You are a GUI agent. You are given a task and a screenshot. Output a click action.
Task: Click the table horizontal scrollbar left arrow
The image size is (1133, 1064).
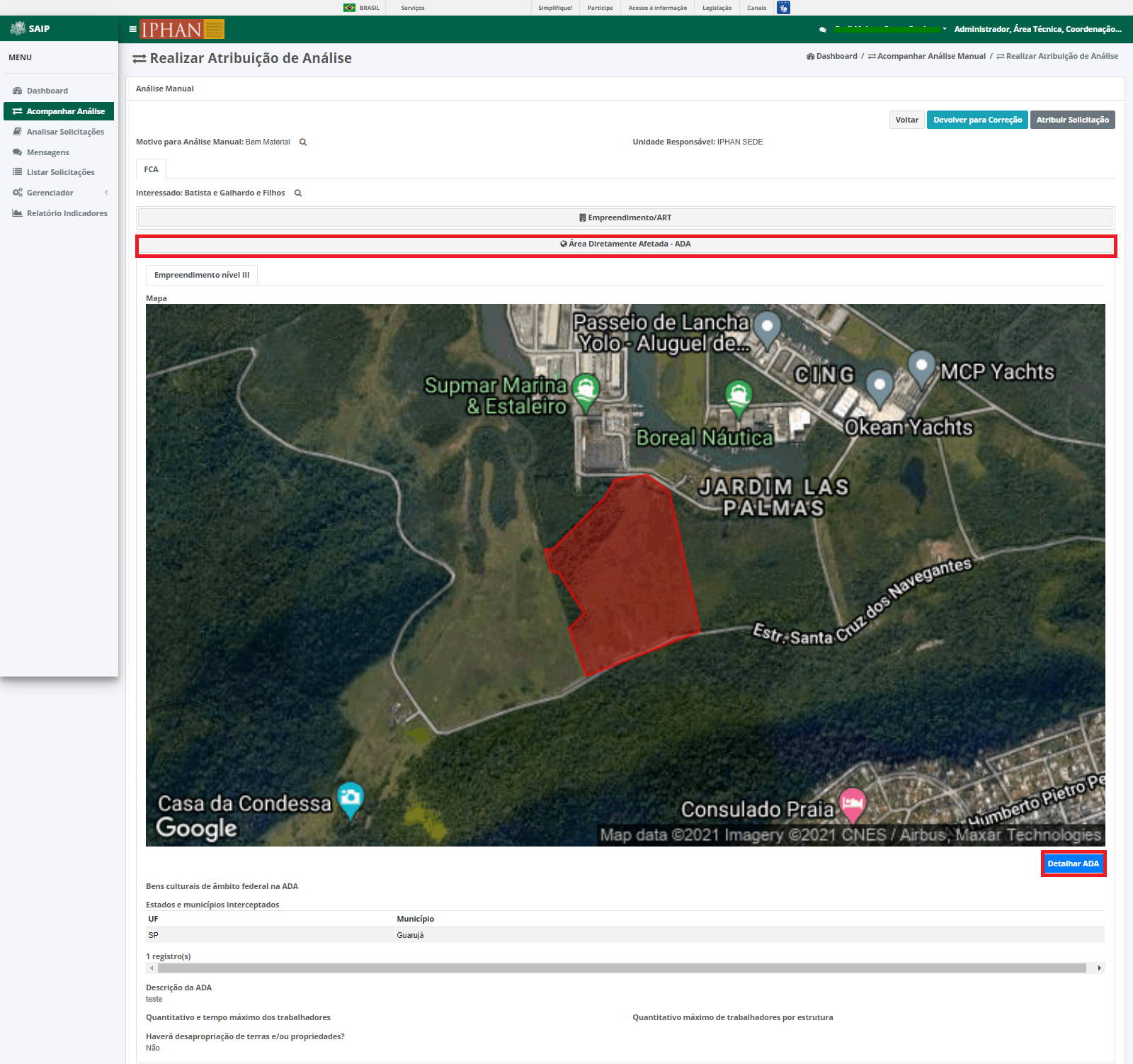[152, 968]
